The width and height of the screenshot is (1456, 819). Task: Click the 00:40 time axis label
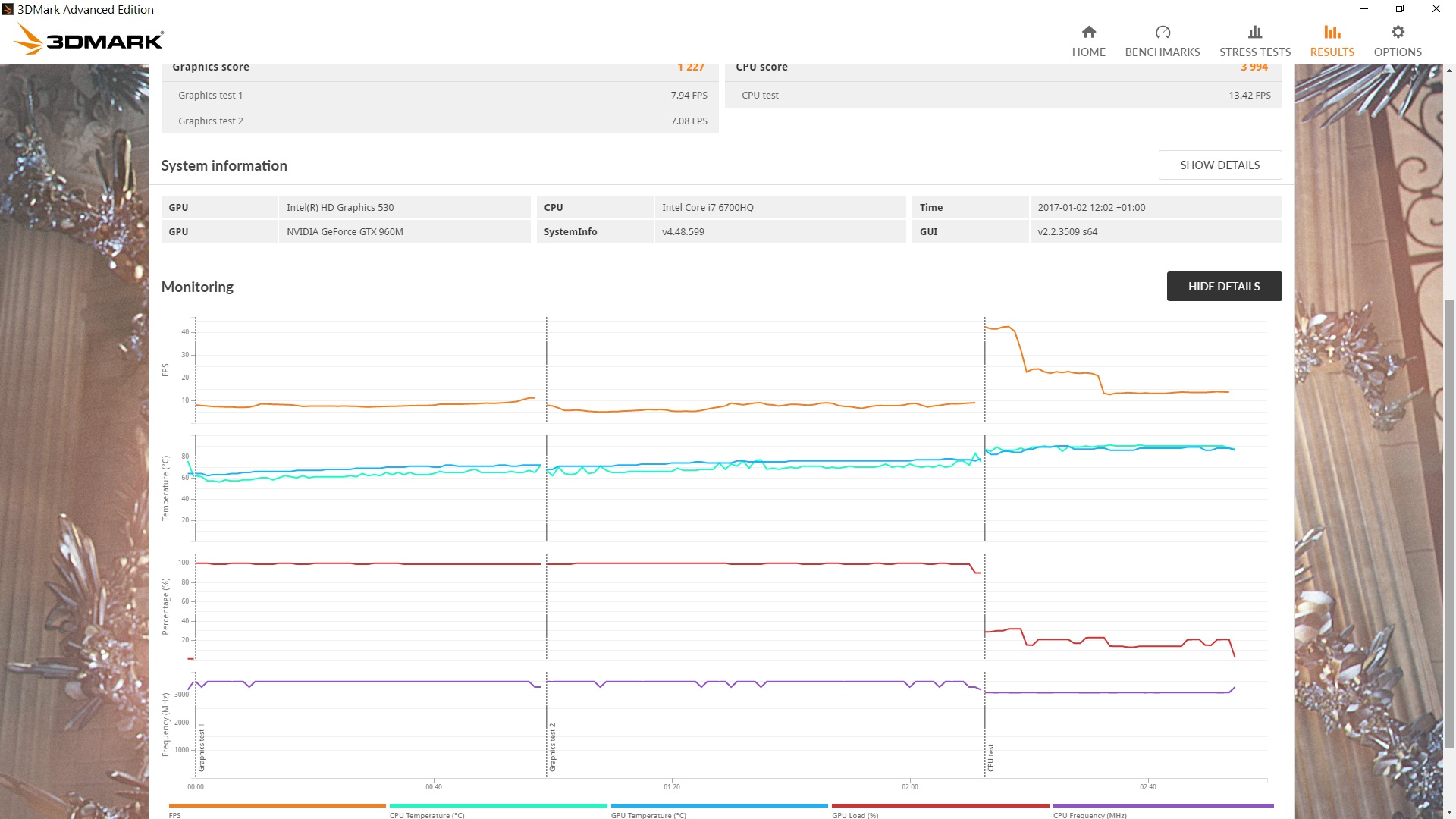point(434,787)
